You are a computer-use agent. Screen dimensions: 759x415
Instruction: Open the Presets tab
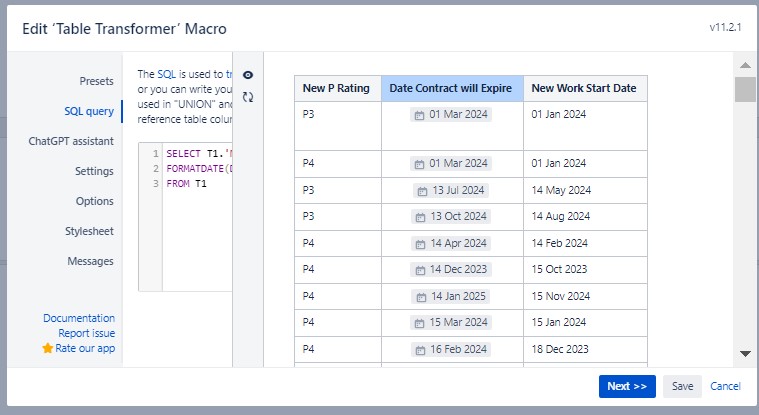[x=96, y=81]
